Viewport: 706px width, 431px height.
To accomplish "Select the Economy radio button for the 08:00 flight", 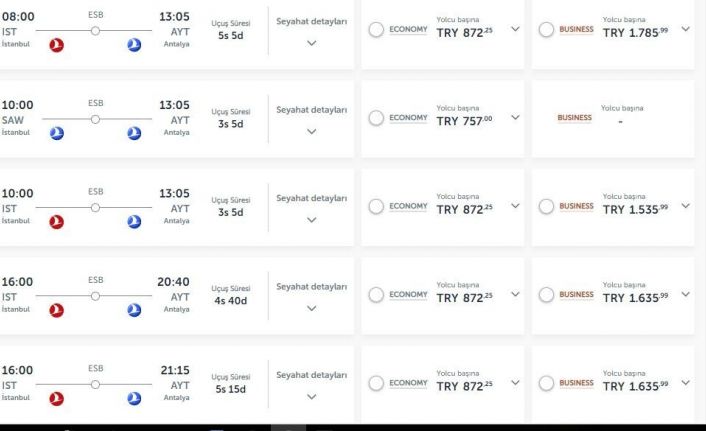I will tap(376, 30).
